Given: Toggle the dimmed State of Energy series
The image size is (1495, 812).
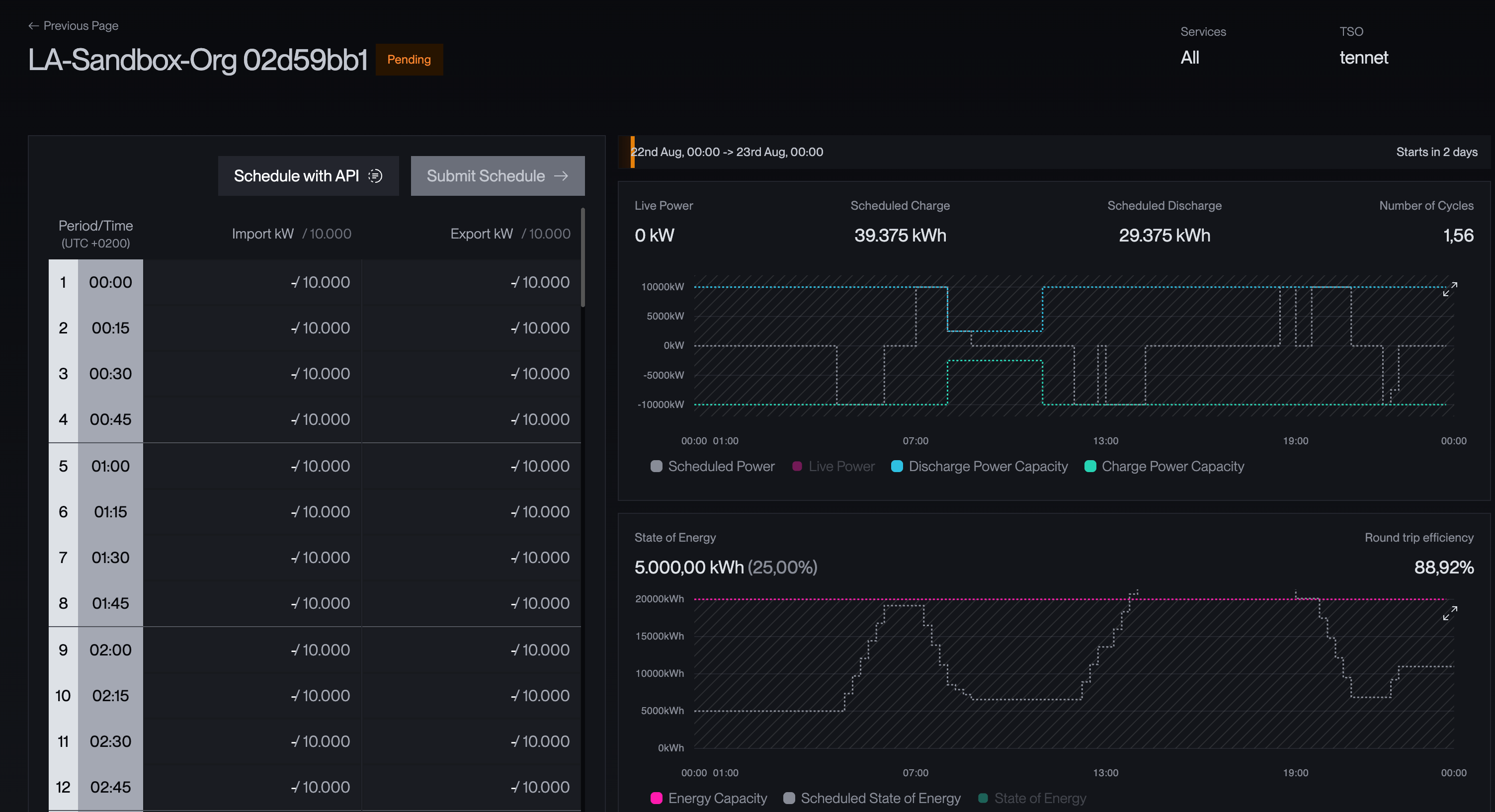Looking at the screenshot, I should pyautogui.click(x=1032, y=798).
